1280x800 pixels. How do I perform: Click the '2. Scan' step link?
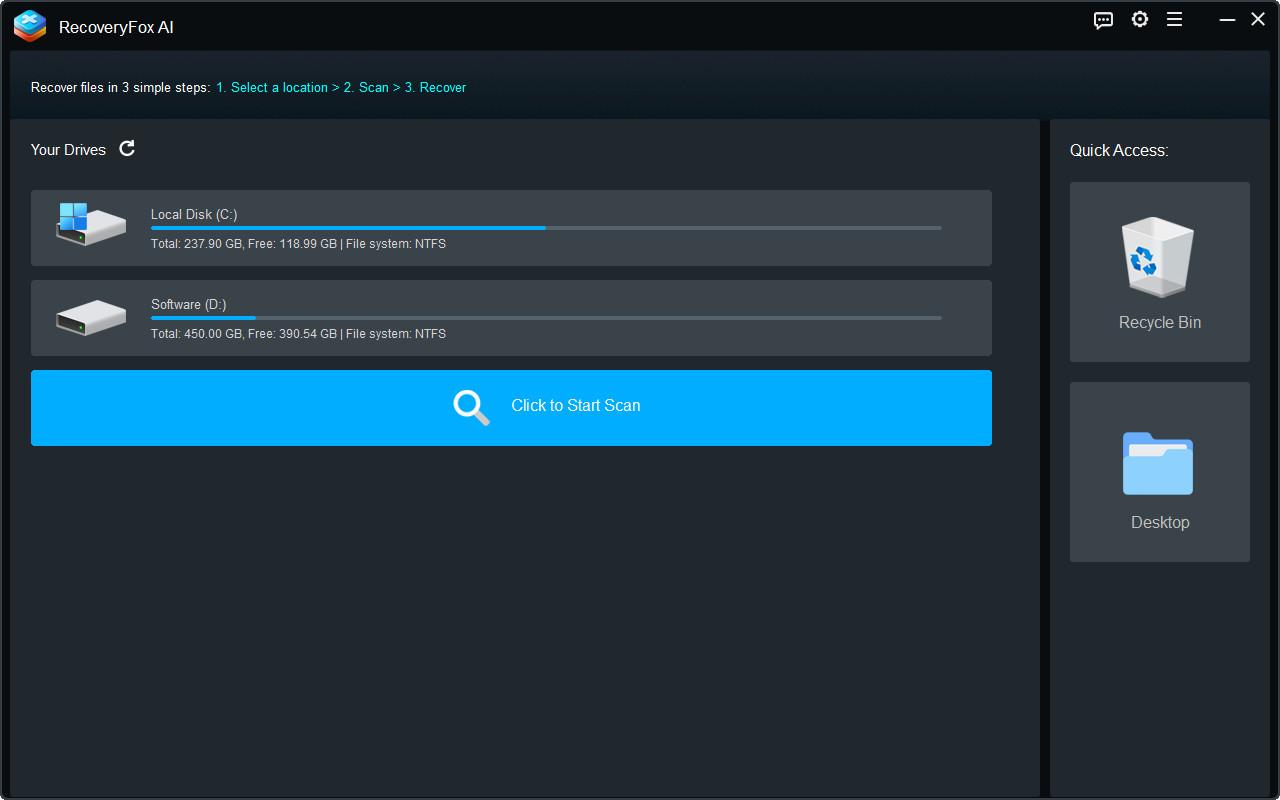pyautogui.click(x=365, y=87)
